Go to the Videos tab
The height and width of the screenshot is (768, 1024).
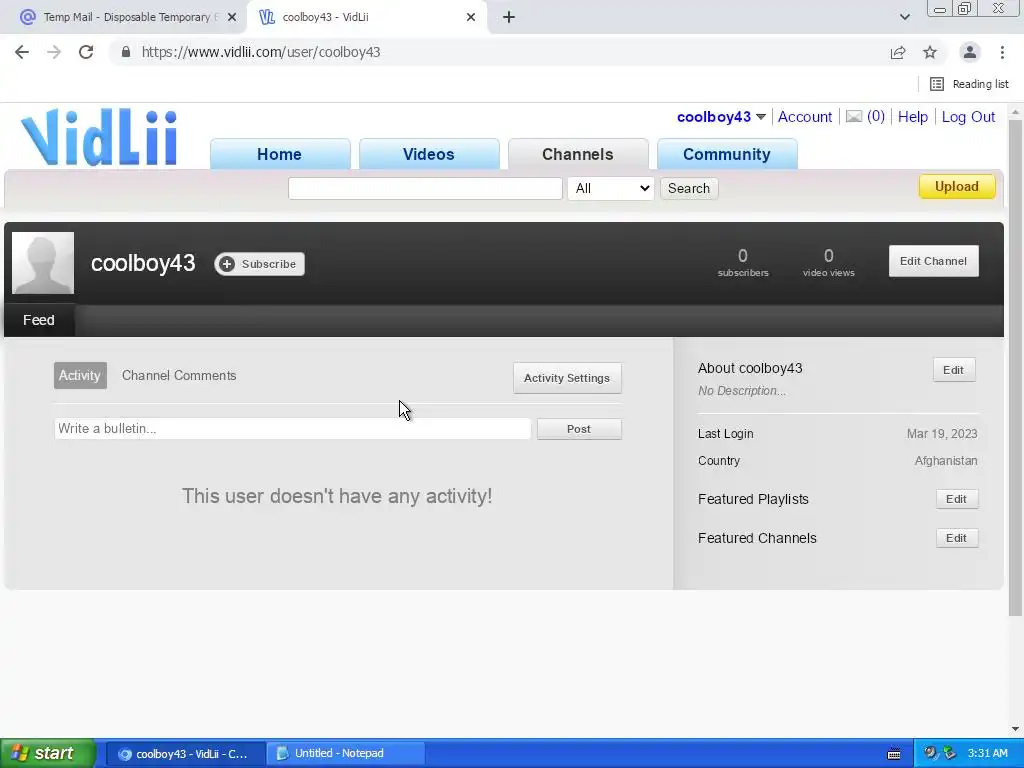coord(428,154)
